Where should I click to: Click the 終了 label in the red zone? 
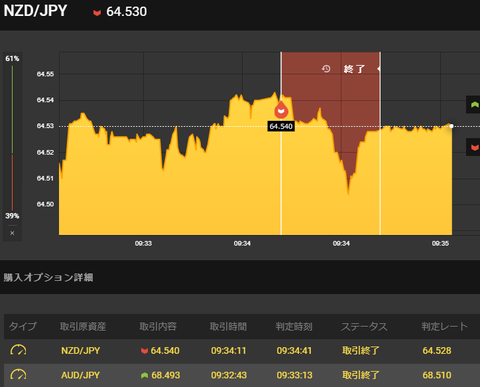coord(354,69)
